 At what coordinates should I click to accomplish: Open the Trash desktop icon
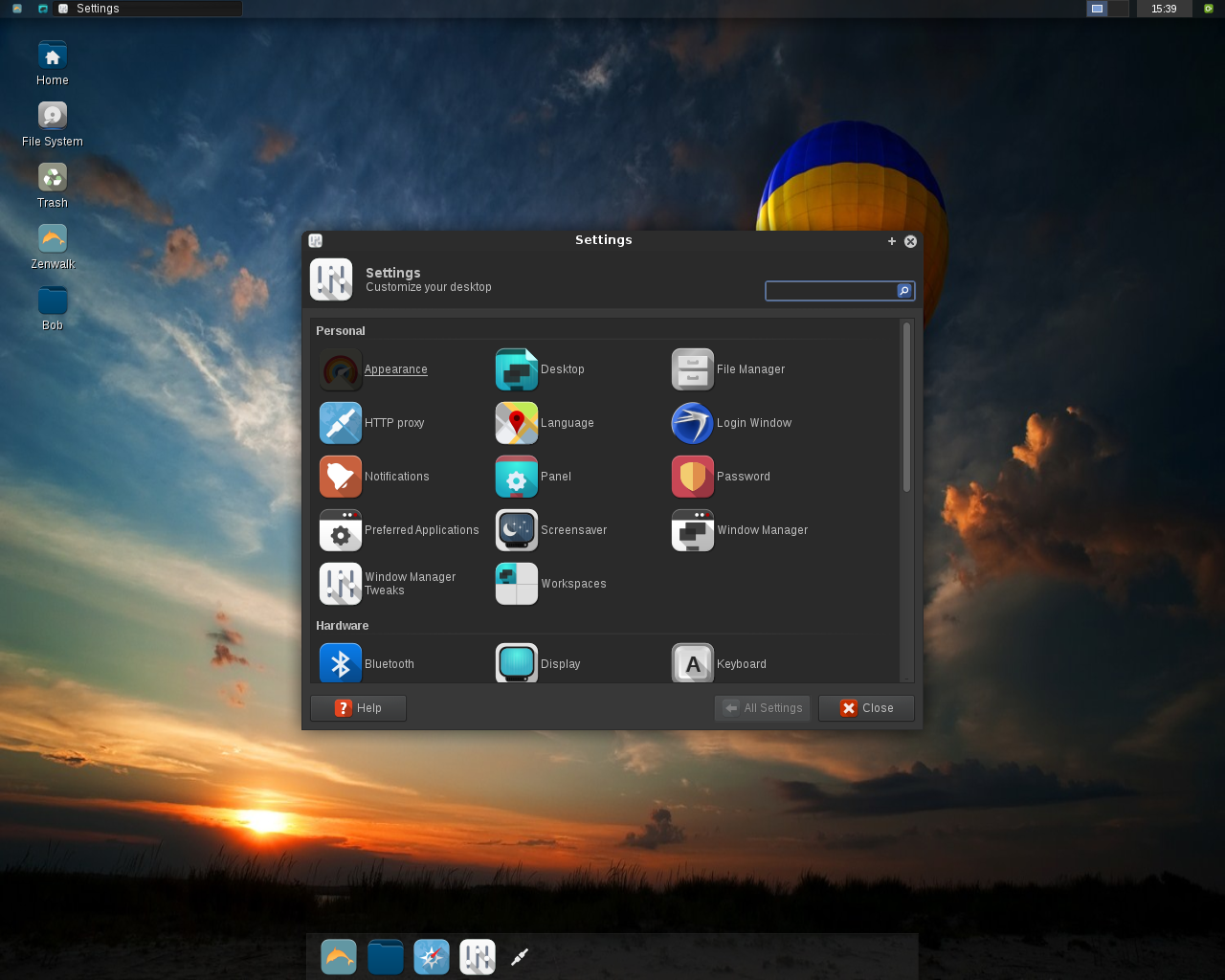[x=53, y=177]
